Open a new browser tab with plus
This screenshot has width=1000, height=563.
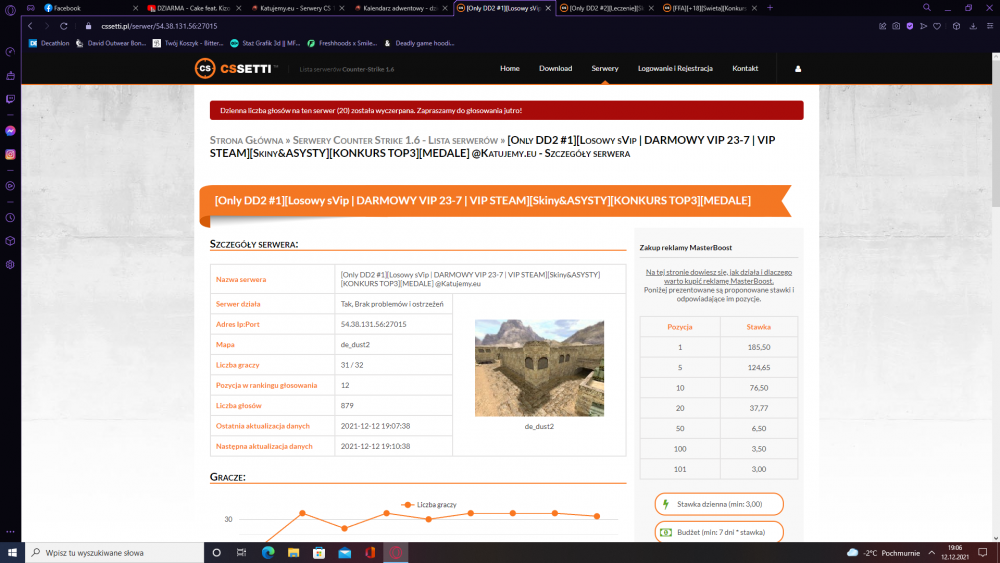770,8
